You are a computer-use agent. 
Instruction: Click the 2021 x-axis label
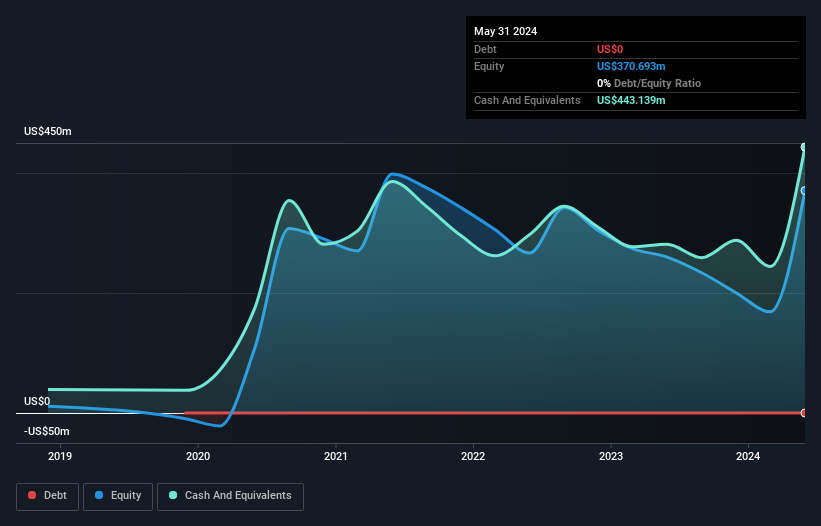tap(336, 456)
